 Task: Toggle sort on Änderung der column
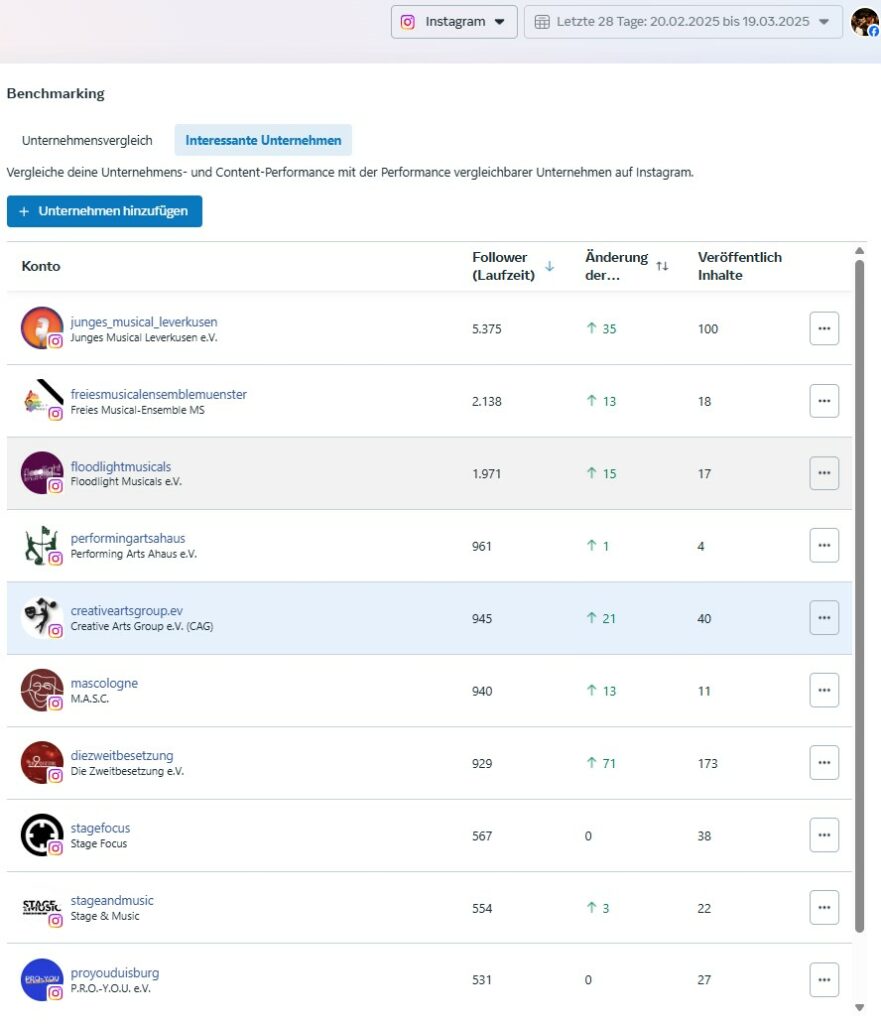tap(662, 266)
